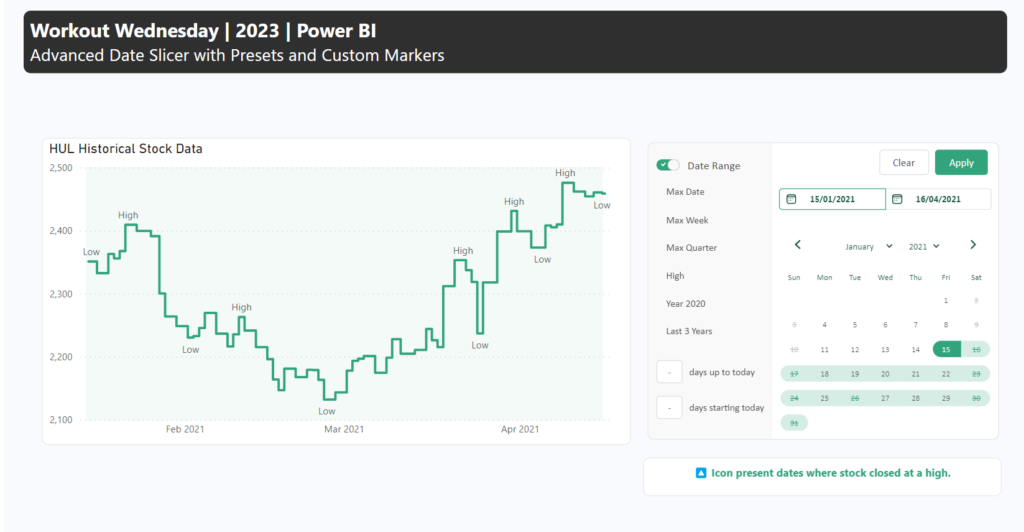Image resolution: width=1024 pixels, height=532 pixels.
Task: Toggle the Date Range switch
Action: click(667, 165)
